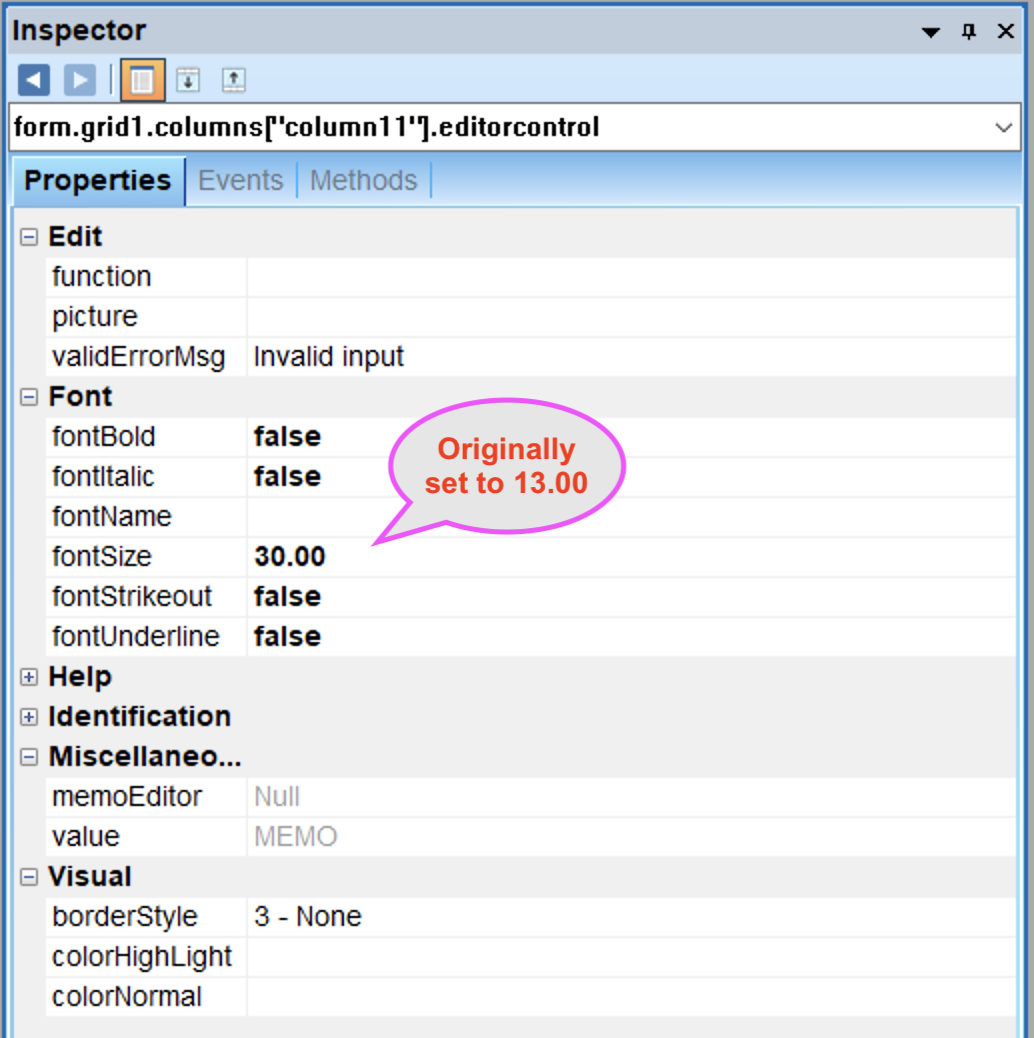
Task: Click the forward navigation arrow icon
Action: tap(80, 80)
